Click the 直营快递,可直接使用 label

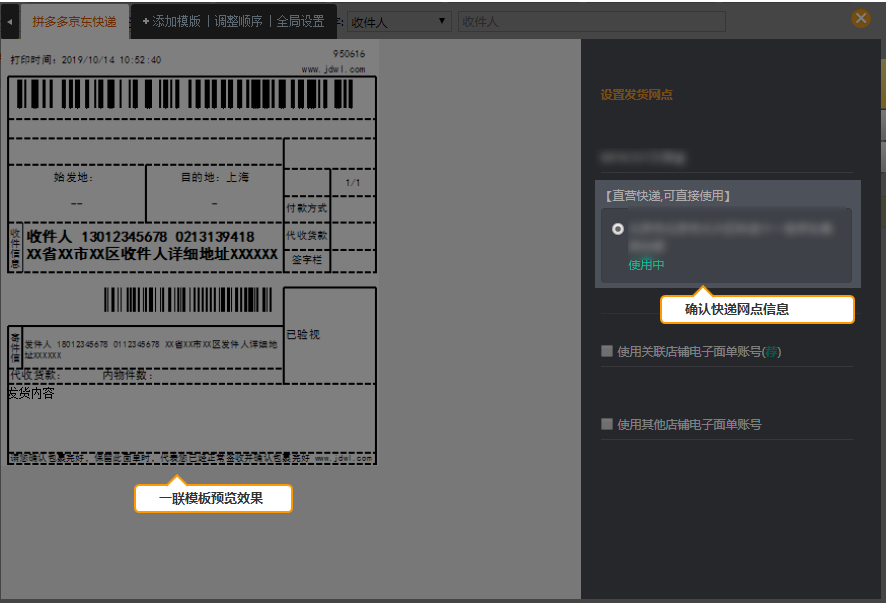667,196
